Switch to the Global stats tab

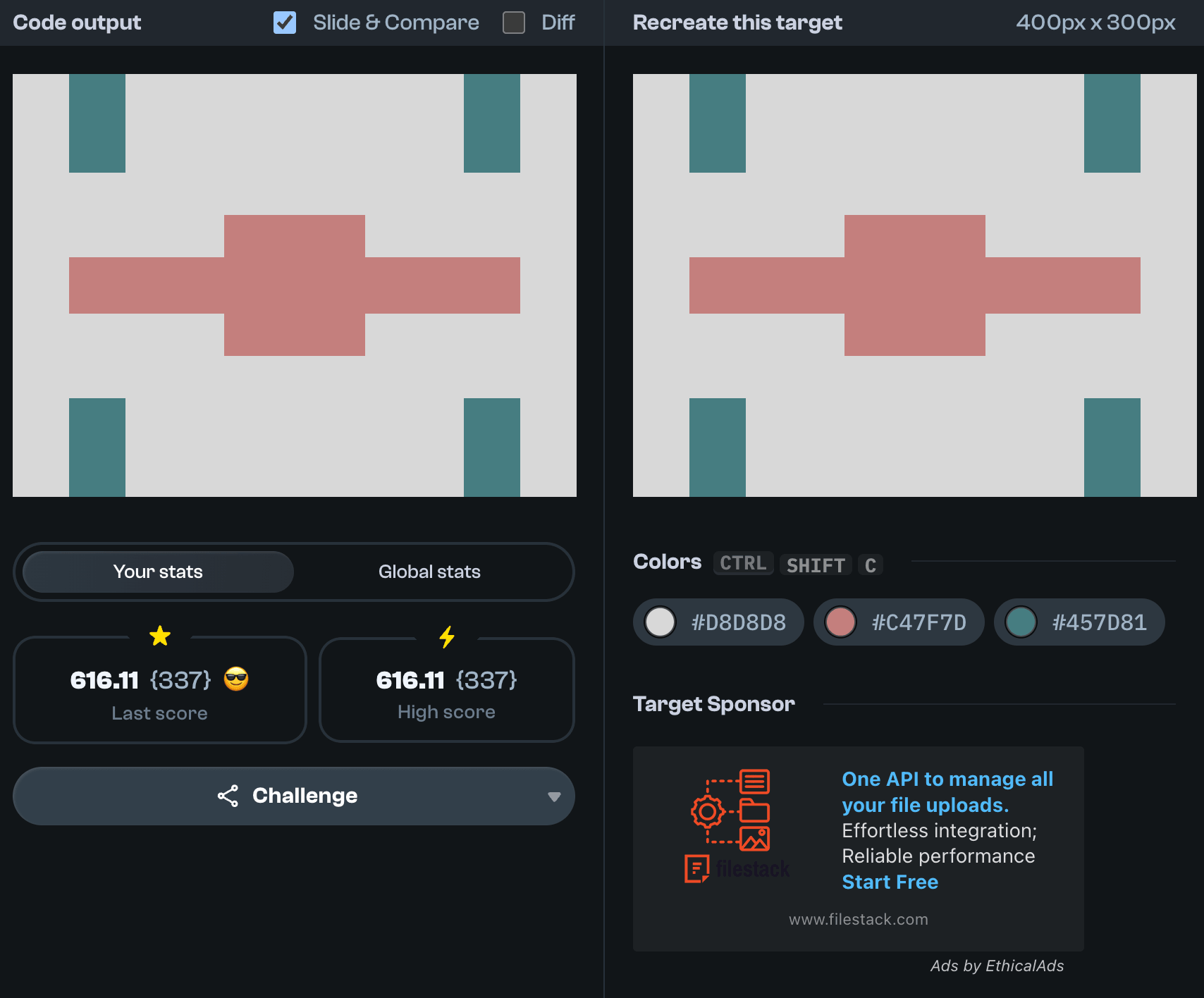click(x=429, y=572)
